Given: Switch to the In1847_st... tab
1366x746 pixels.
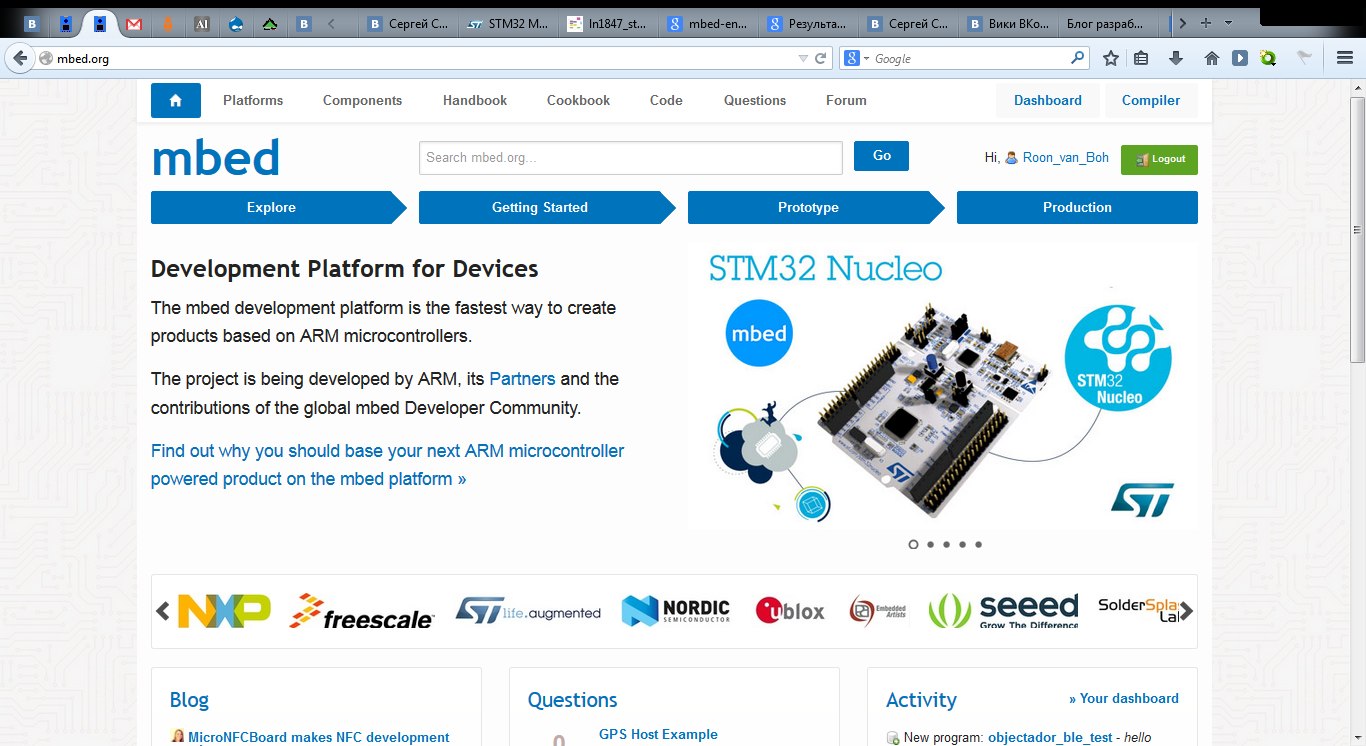Looking at the screenshot, I should point(609,24).
